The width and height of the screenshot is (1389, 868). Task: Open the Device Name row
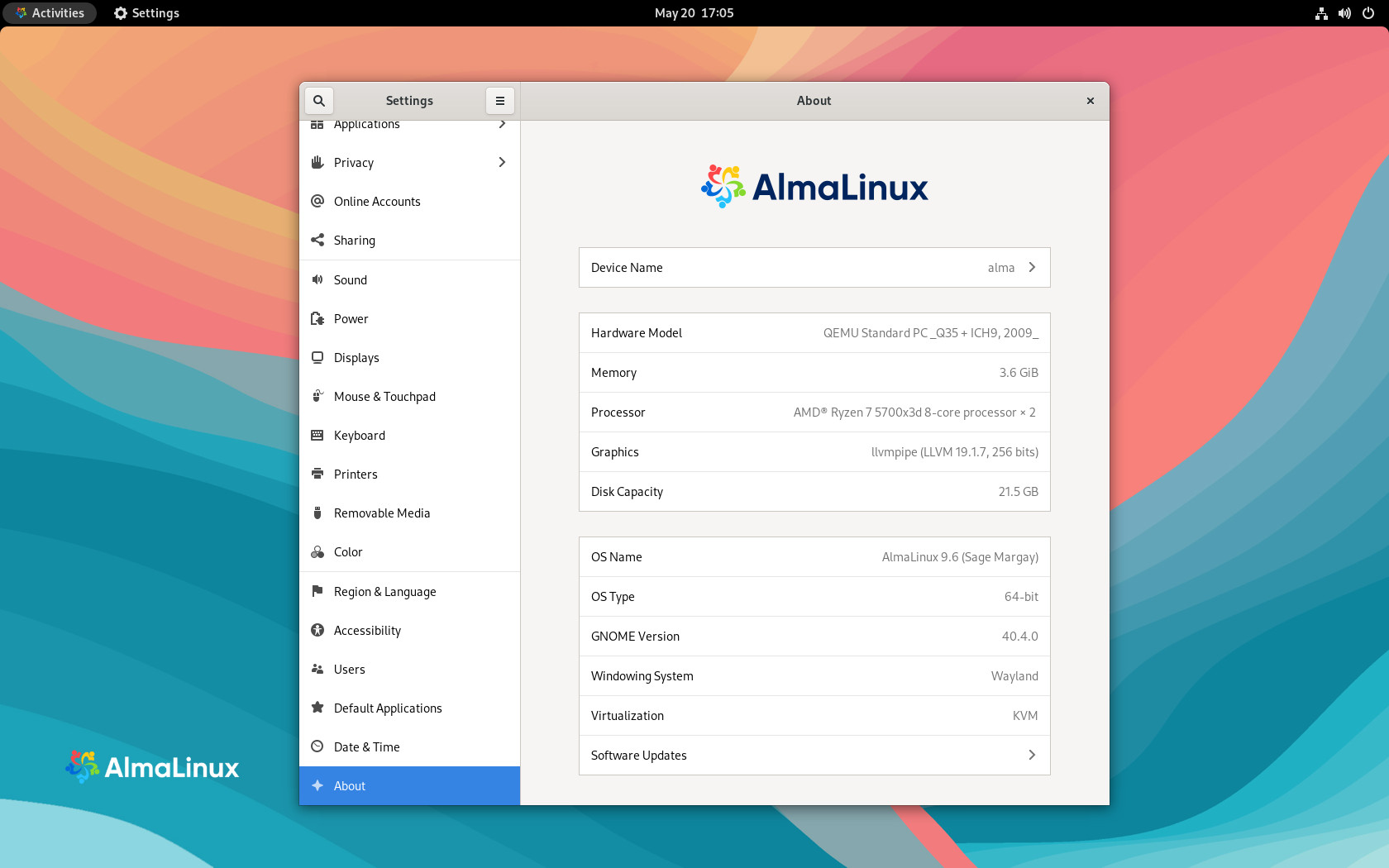(814, 267)
